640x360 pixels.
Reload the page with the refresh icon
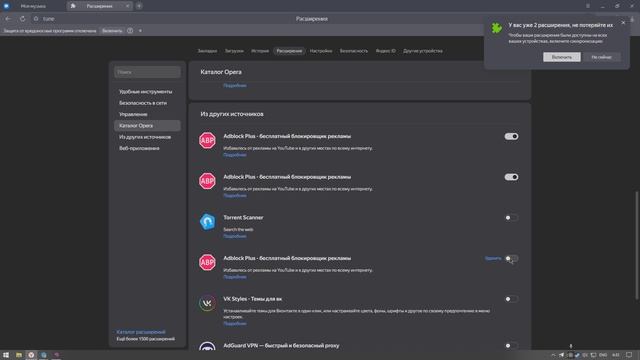[x=22, y=19]
